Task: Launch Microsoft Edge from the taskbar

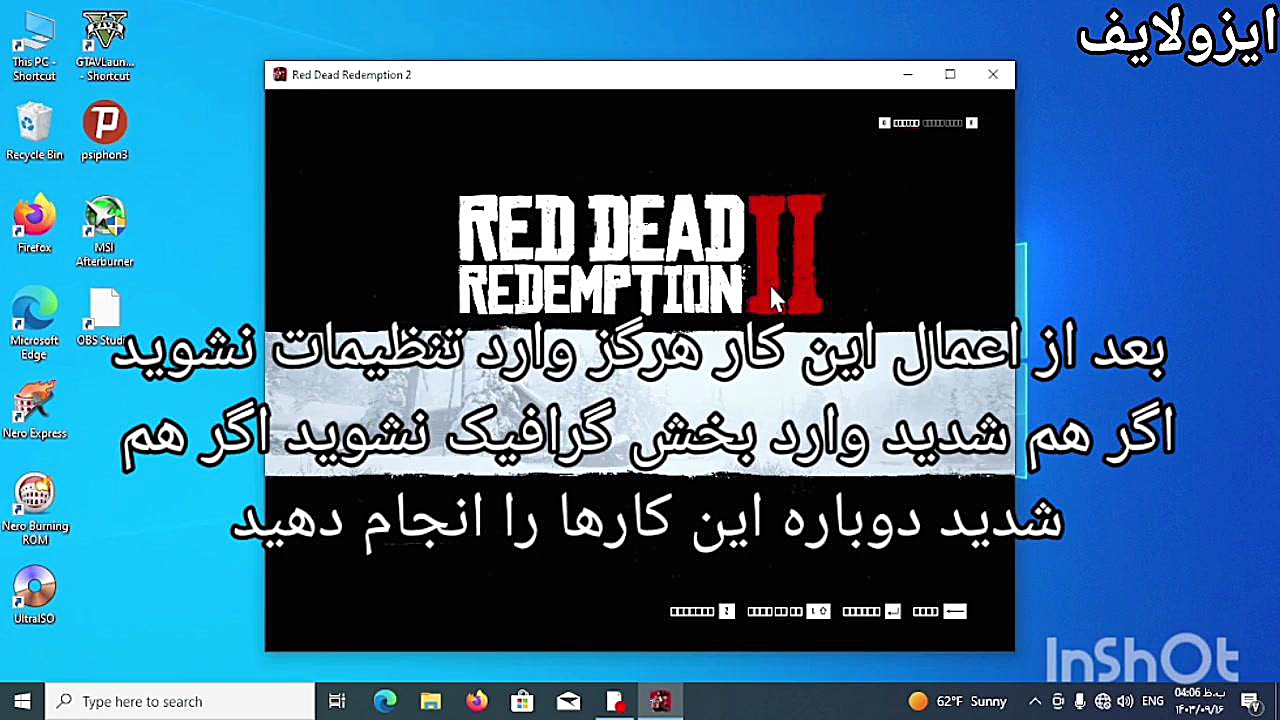Action: coord(384,701)
